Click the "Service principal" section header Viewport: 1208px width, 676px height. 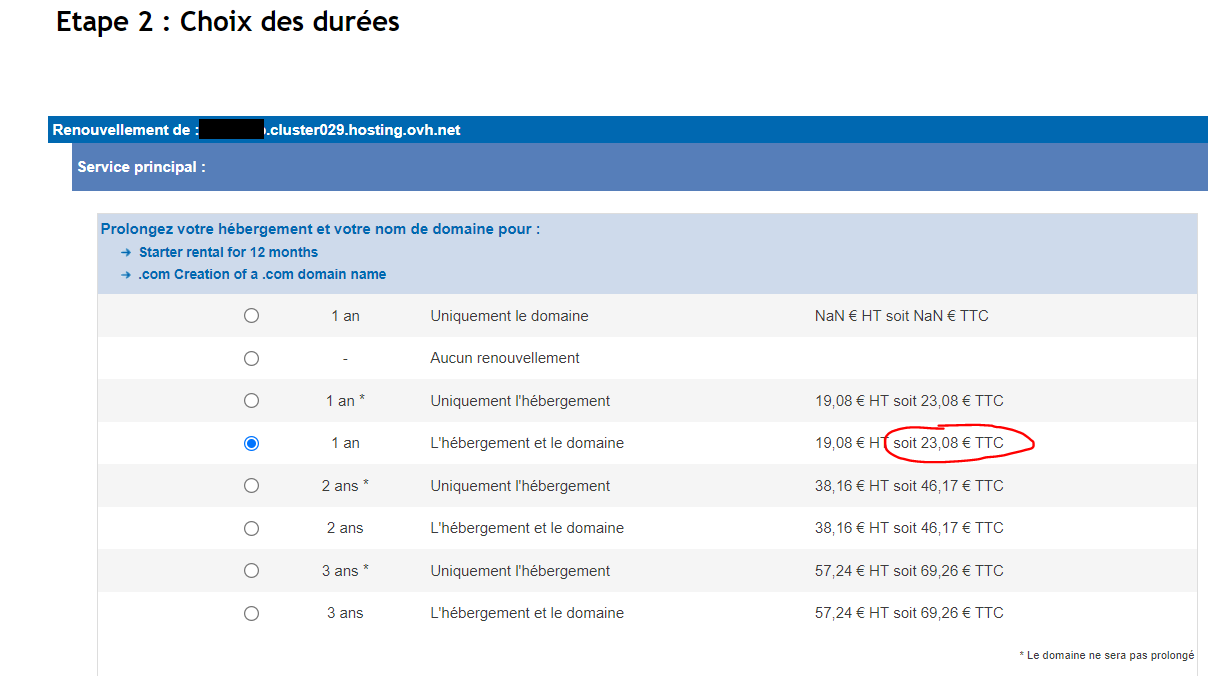point(142,167)
